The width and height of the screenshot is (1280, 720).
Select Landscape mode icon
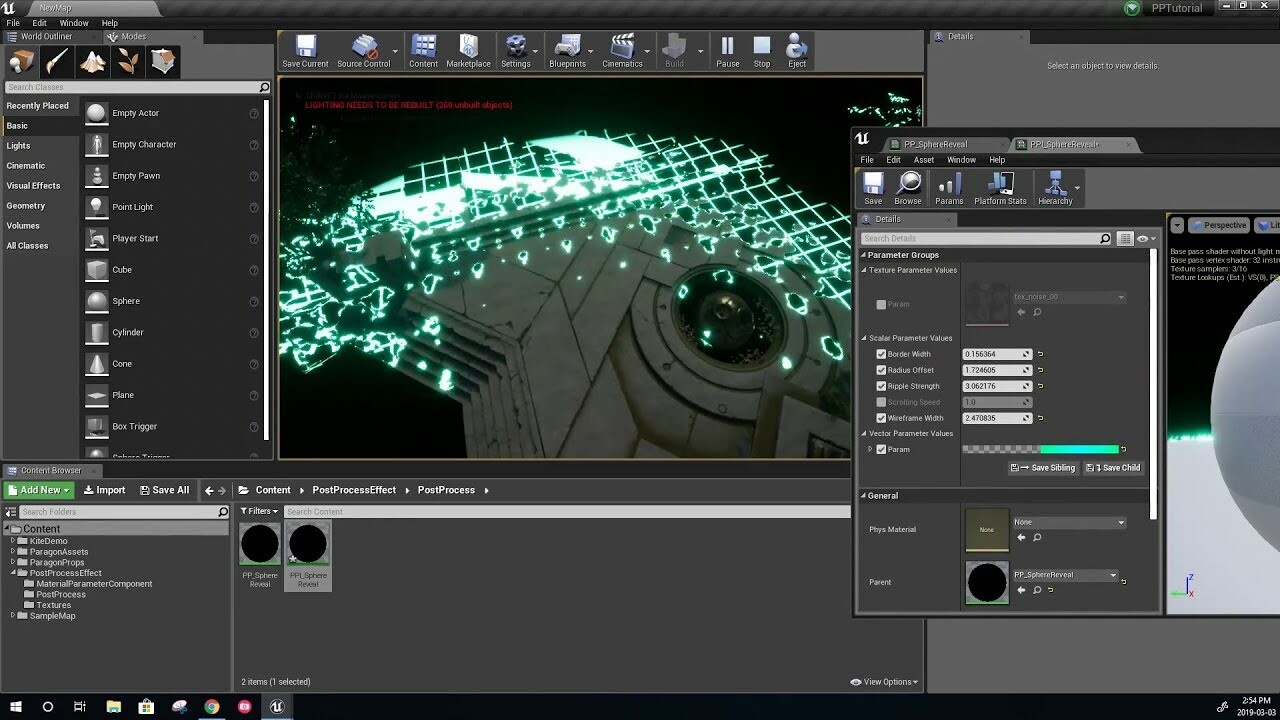coord(93,62)
